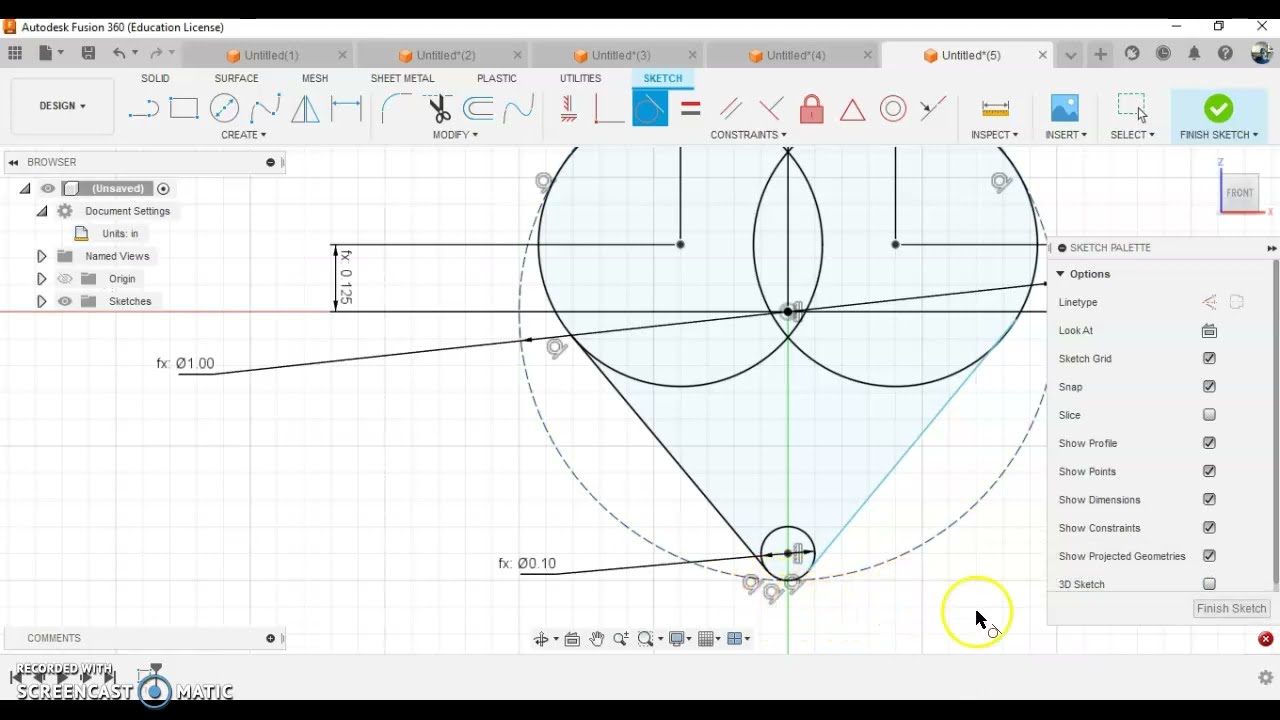Toggle Show Dimensions checkbox
1280x720 pixels.
[1209, 499]
